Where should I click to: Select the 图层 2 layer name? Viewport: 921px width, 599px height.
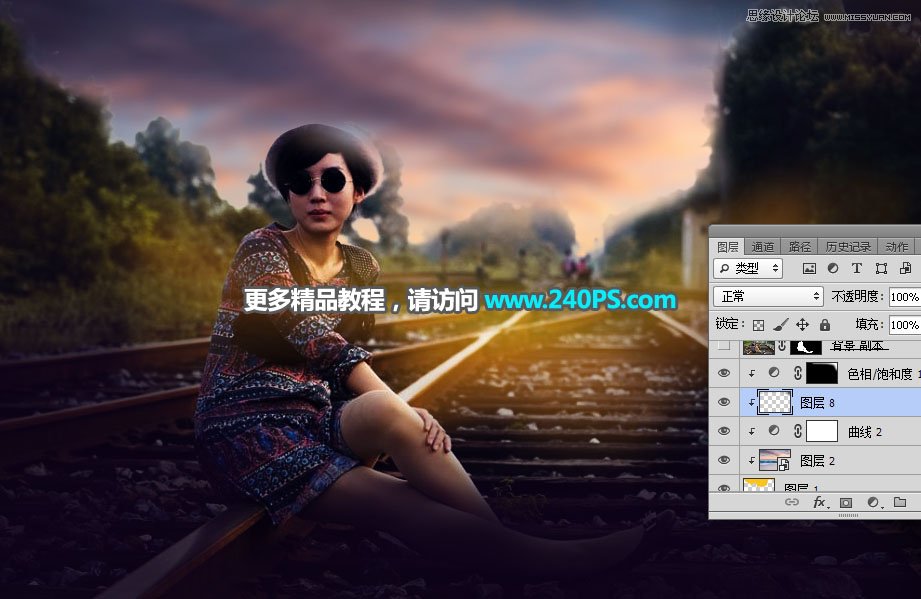pyautogui.click(x=817, y=461)
